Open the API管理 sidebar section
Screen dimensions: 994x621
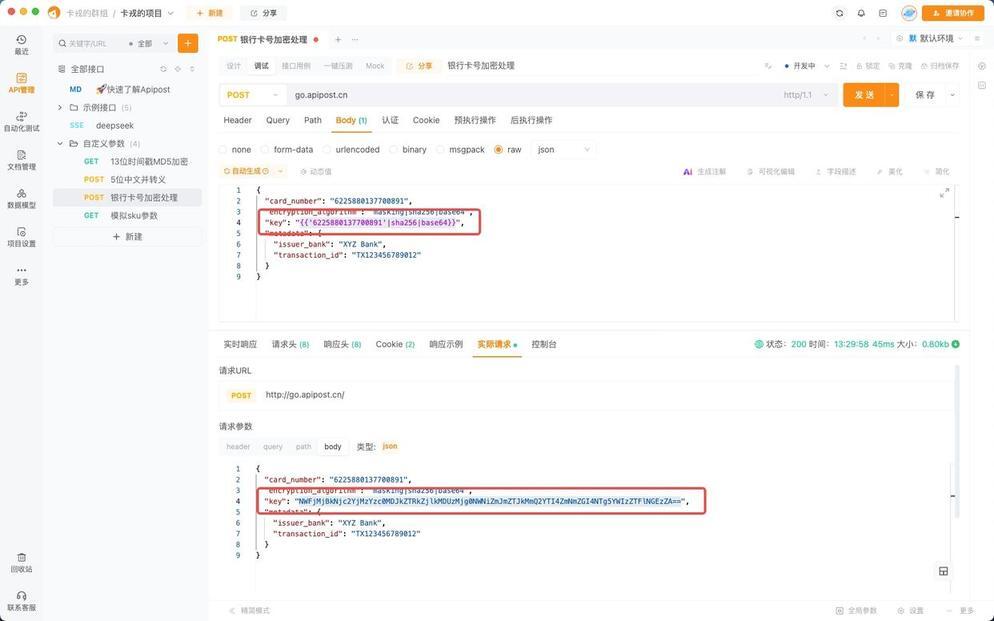(21, 83)
